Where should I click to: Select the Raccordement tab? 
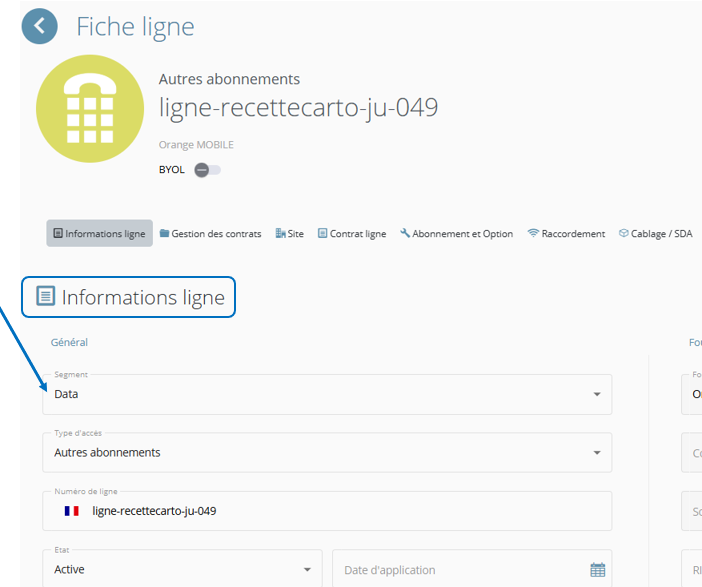566,234
